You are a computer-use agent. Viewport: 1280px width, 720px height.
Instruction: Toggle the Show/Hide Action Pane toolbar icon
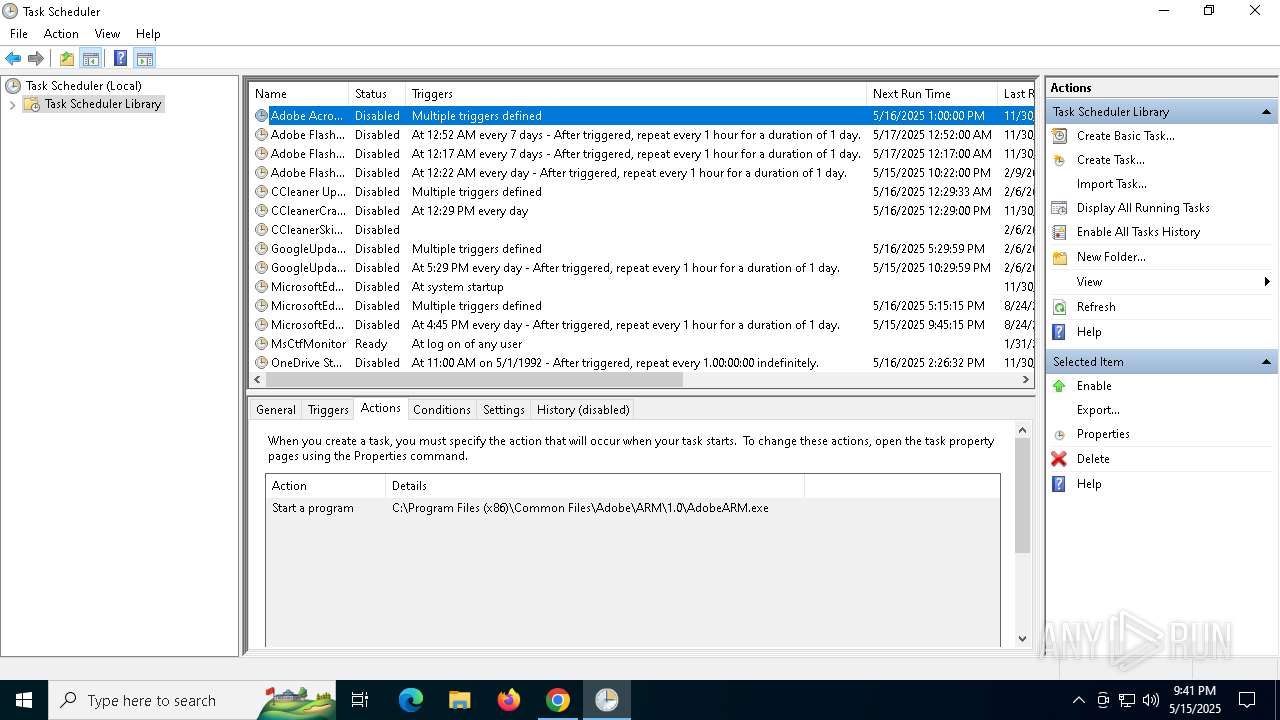pos(145,58)
